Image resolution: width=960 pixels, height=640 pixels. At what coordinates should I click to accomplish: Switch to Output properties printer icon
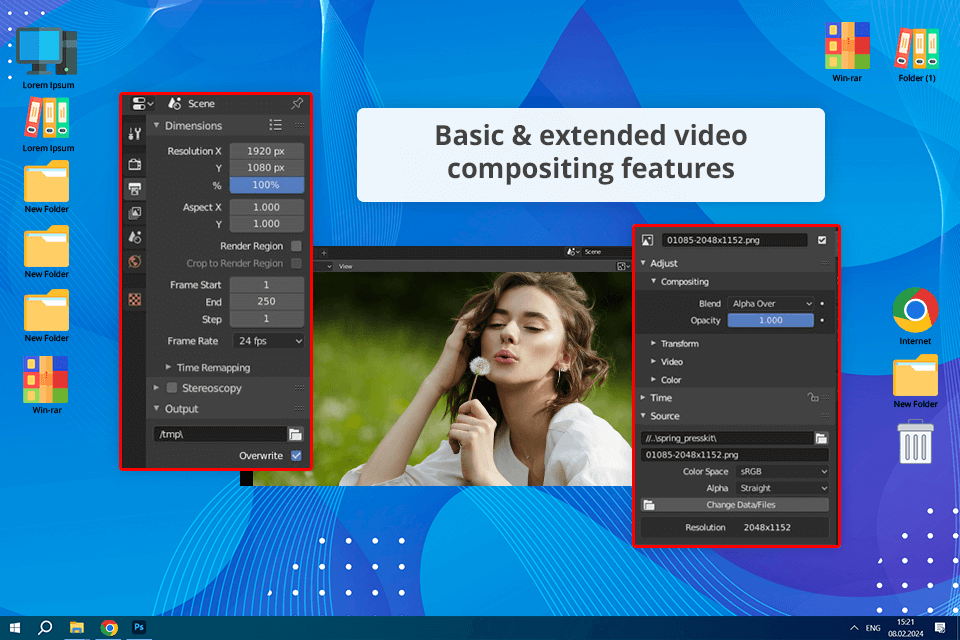135,188
